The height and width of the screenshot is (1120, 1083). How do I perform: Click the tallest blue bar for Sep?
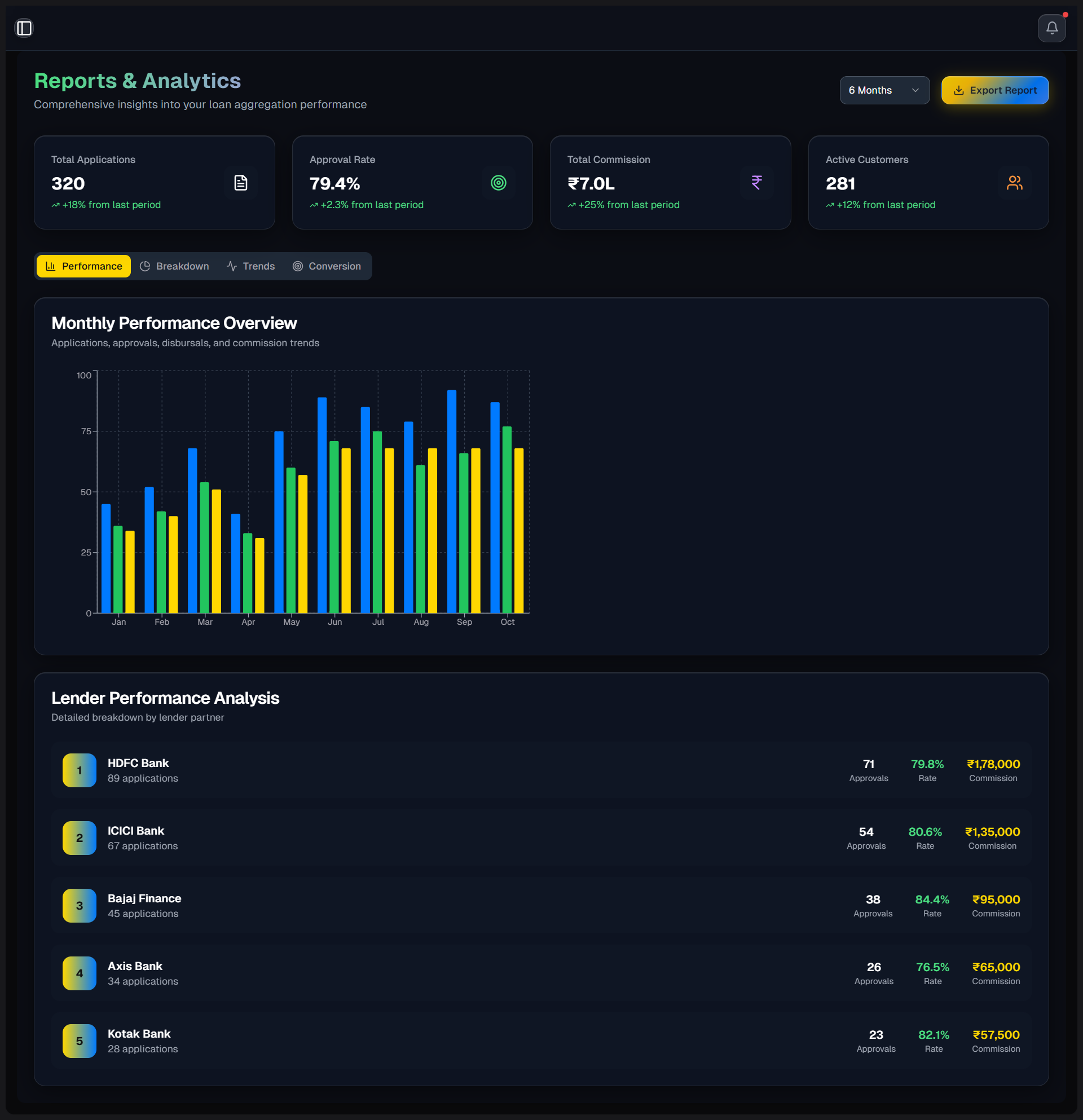coord(451,502)
